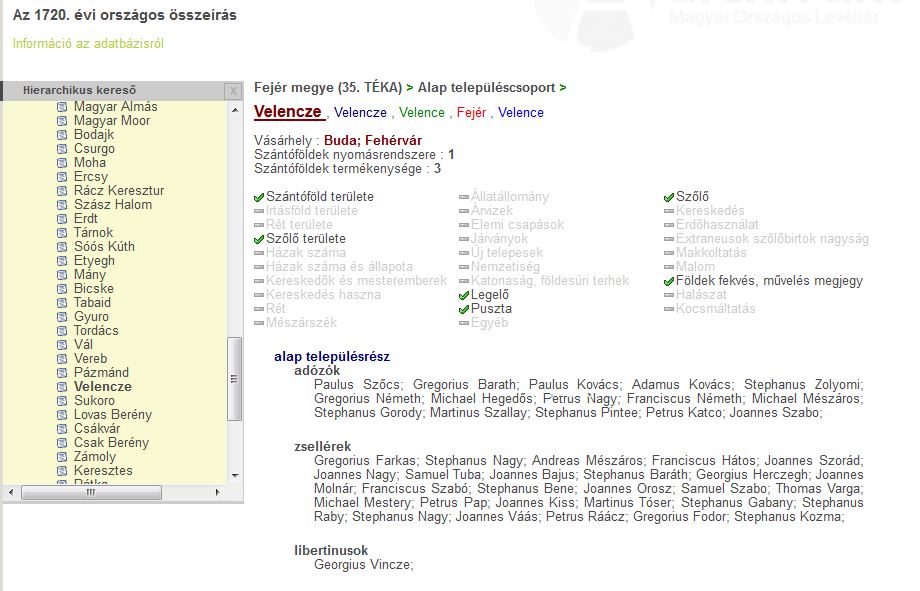Open Fejér megye (35. TÉKA) breadcrumb
920x591 pixels.
coord(328,88)
